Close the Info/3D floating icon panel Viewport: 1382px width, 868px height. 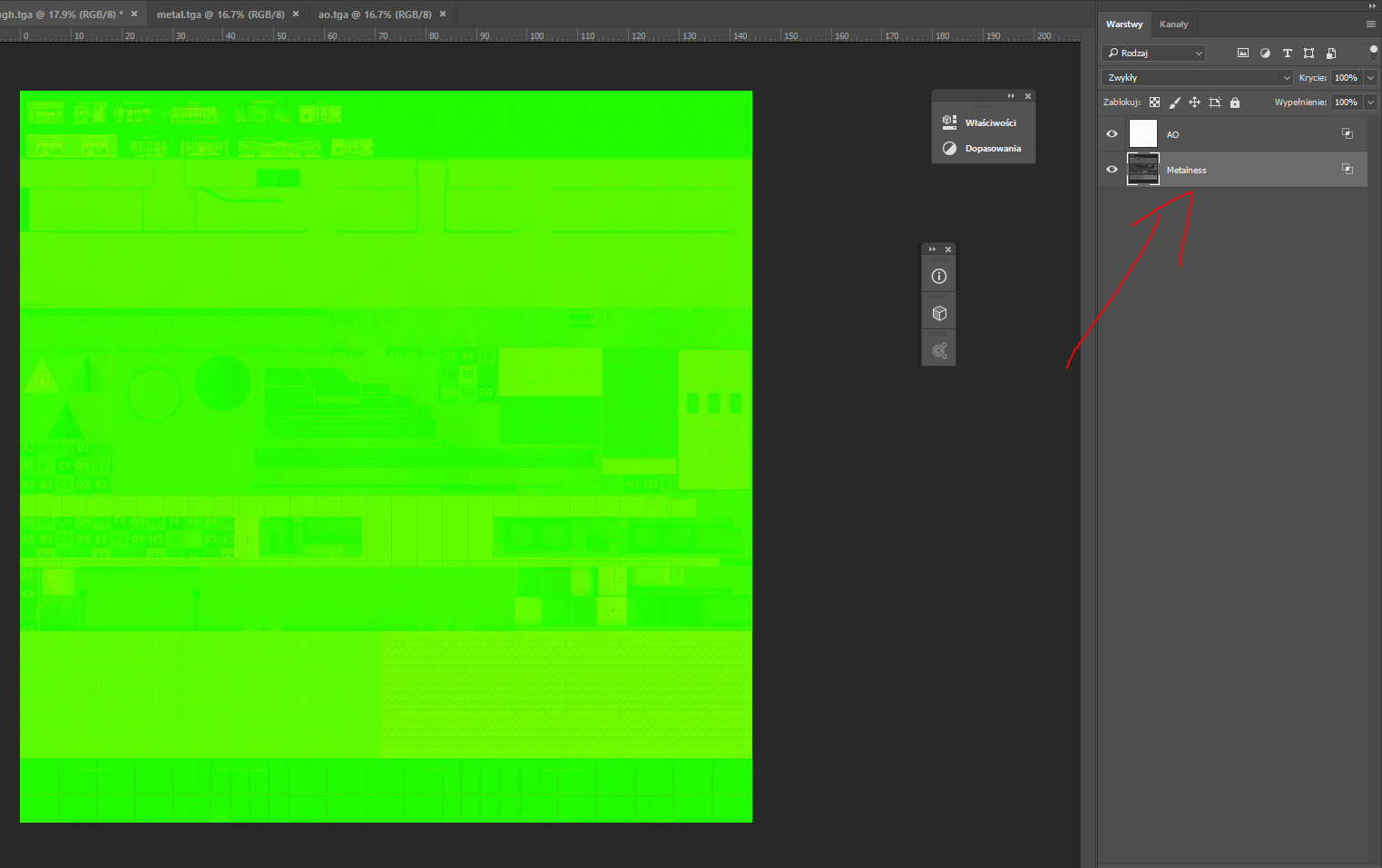click(x=948, y=249)
